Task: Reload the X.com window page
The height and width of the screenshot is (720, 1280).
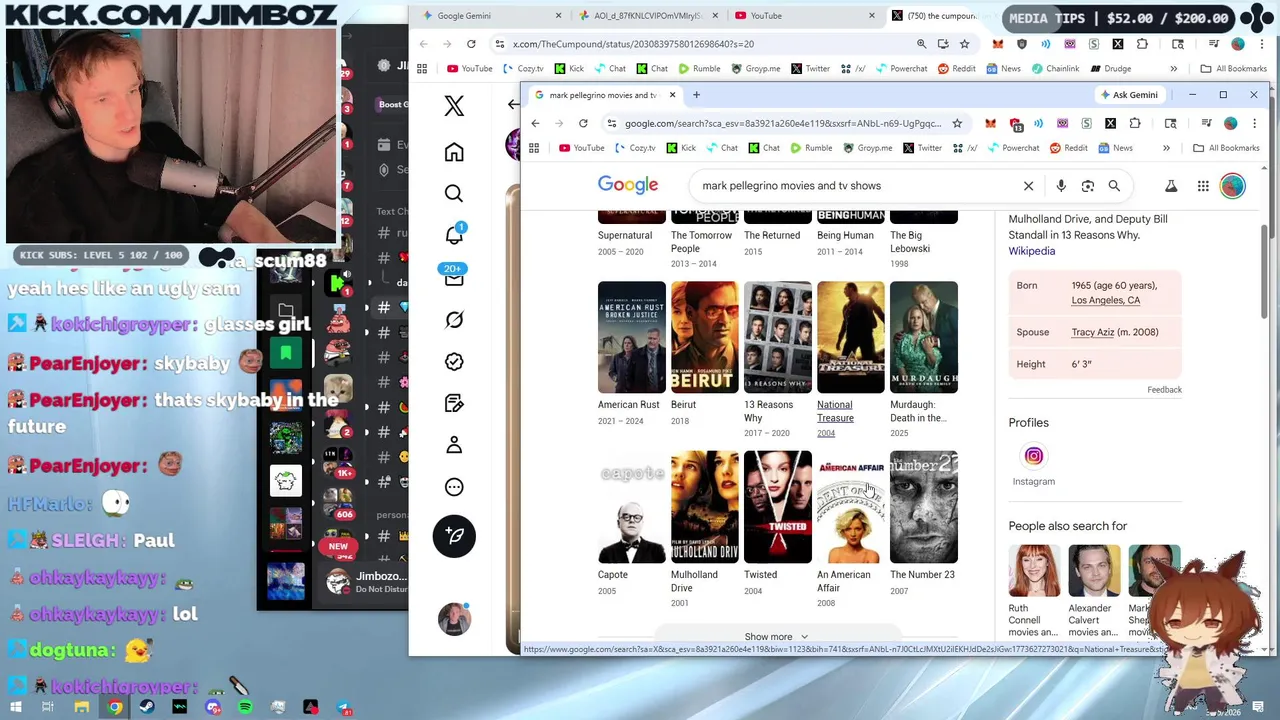Action: pyautogui.click(x=471, y=44)
